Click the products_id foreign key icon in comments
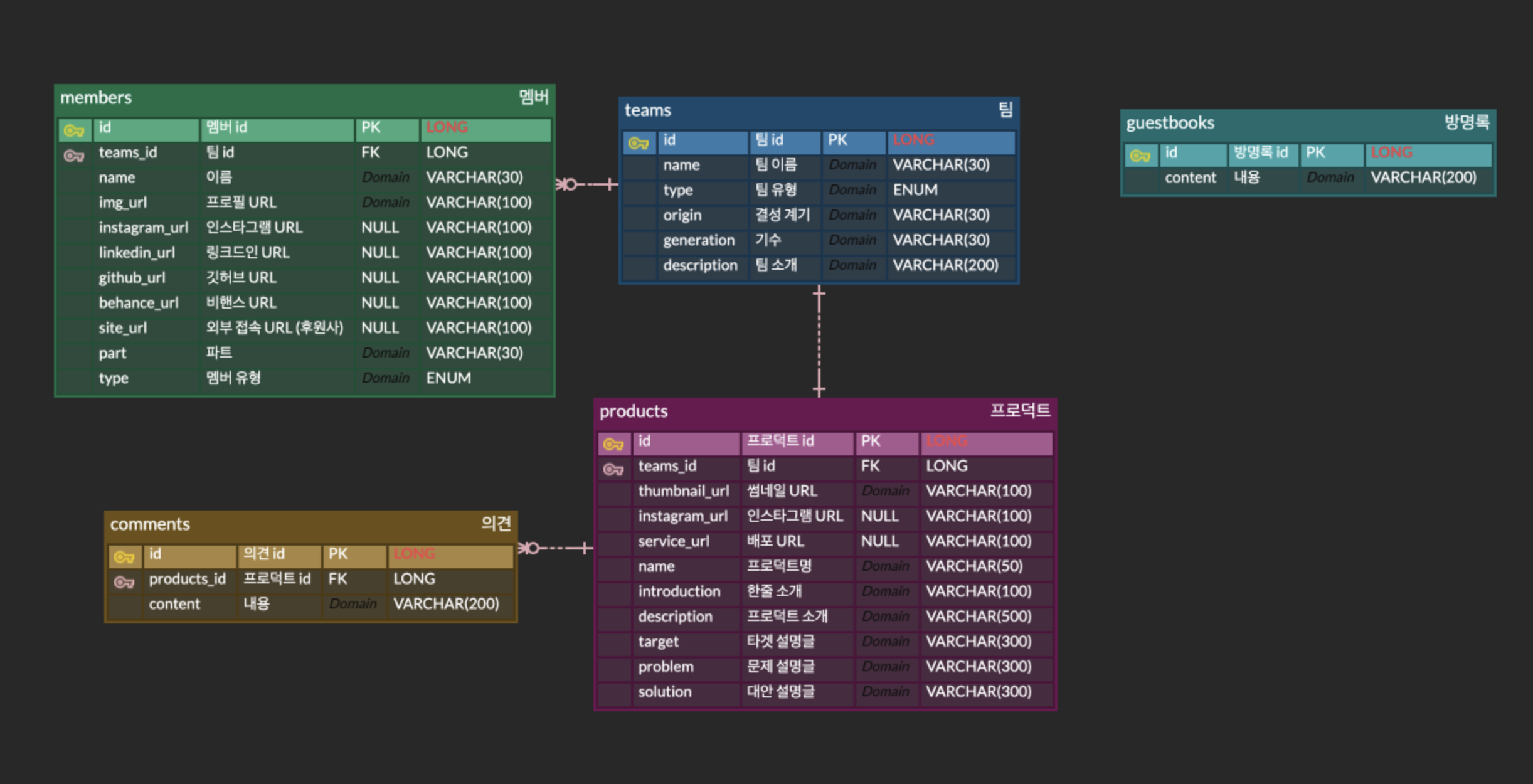1533x784 pixels. coord(124,582)
